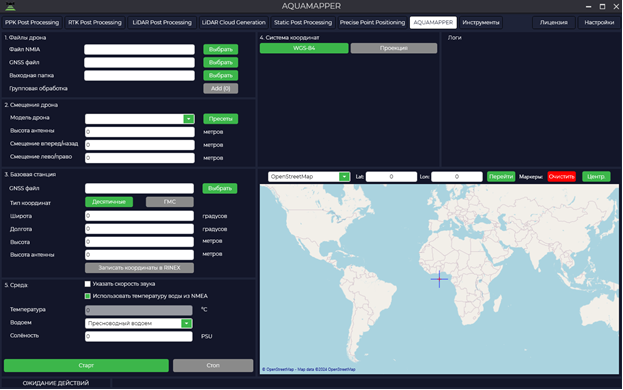The width and height of the screenshot is (623, 390).
Task: Choose drone GNSS file with Выбрать
Action: pyautogui.click(x=221, y=62)
